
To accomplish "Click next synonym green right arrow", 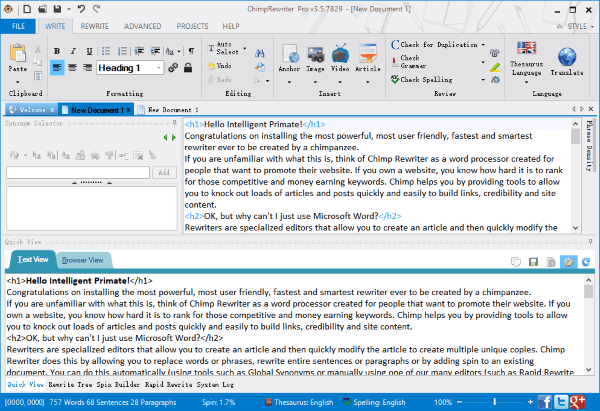I will (x=174, y=137).
